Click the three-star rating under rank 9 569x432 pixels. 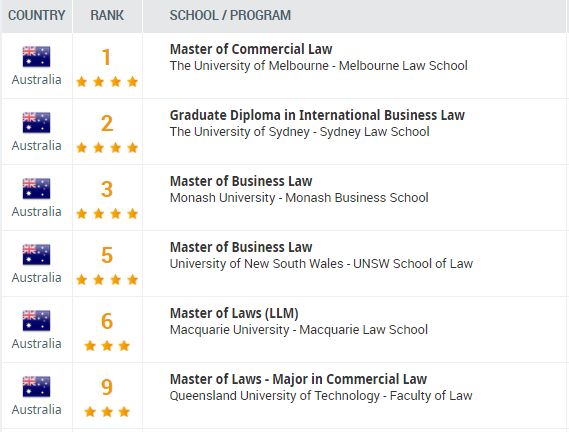point(107,412)
